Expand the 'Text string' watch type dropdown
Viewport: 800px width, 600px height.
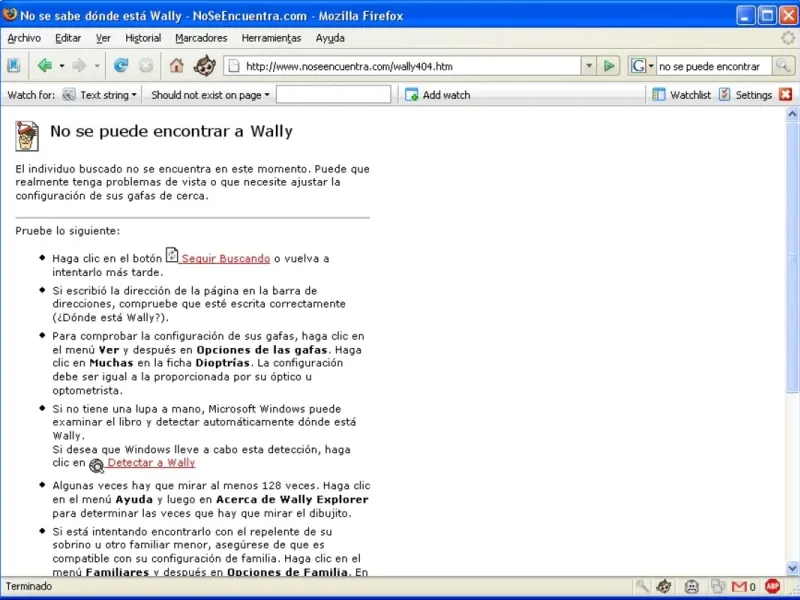tap(99, 95)
